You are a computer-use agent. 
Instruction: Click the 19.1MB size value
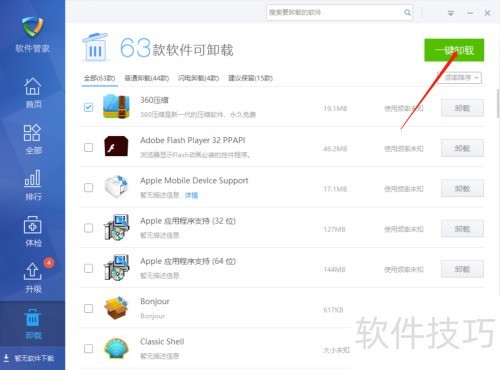[335, 109]
